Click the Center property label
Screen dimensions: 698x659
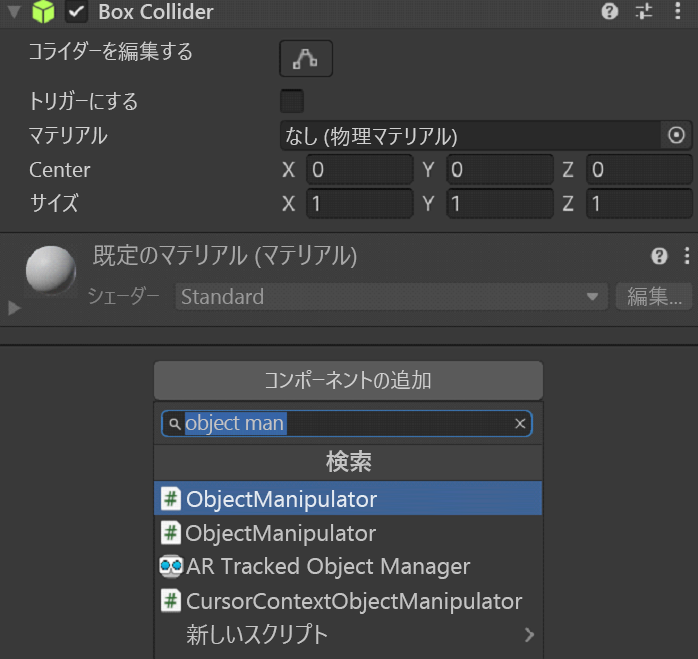coord(60,170)
